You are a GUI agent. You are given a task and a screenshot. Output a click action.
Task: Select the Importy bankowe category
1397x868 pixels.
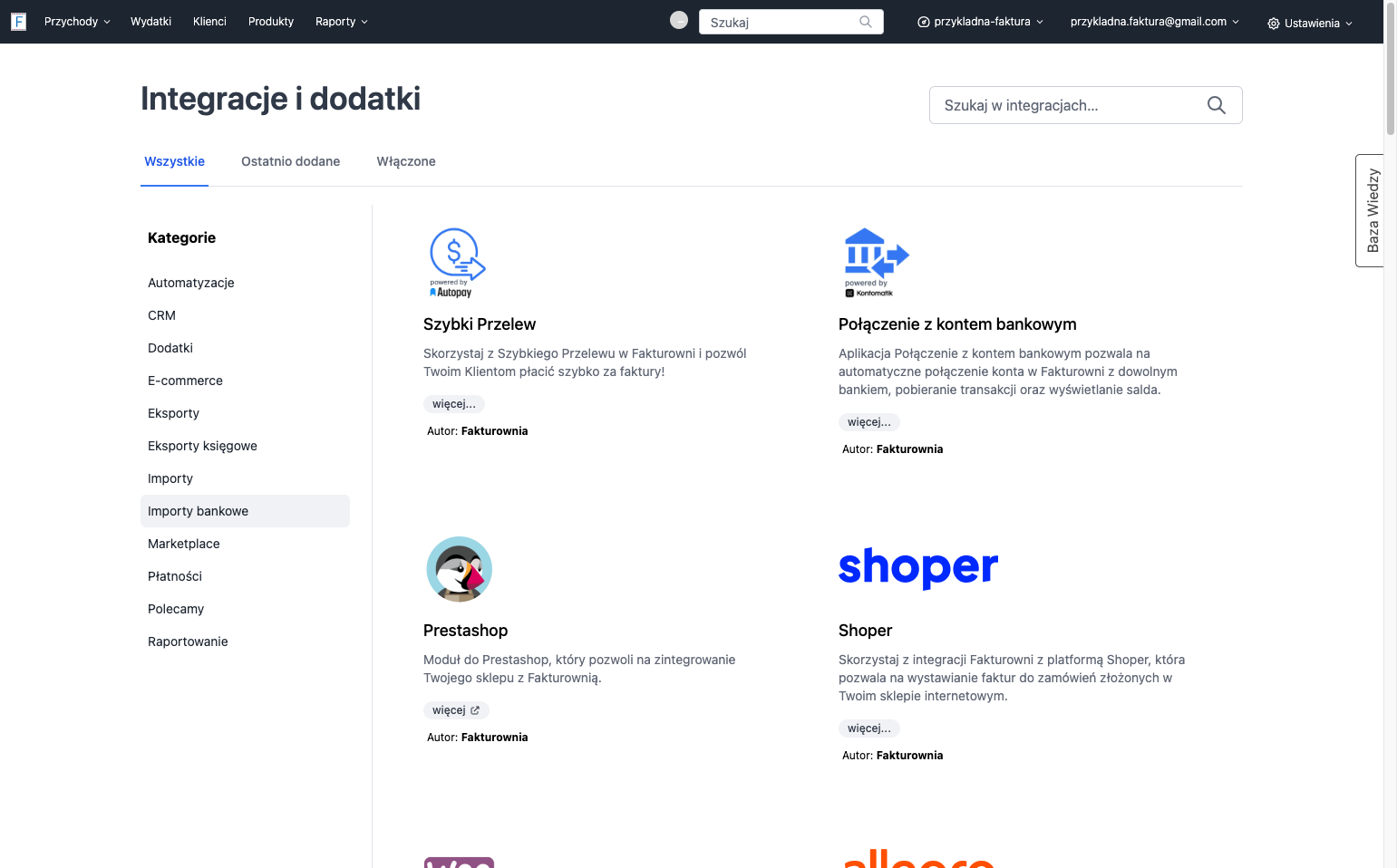click(x=245, y=511)
